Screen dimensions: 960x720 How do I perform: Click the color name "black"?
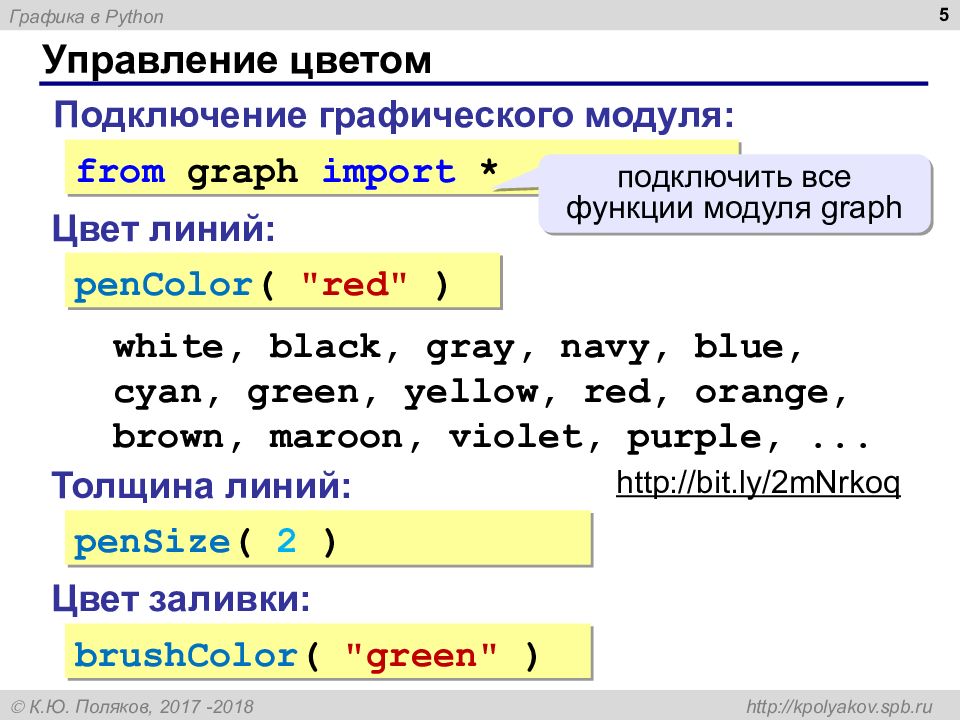324,347
